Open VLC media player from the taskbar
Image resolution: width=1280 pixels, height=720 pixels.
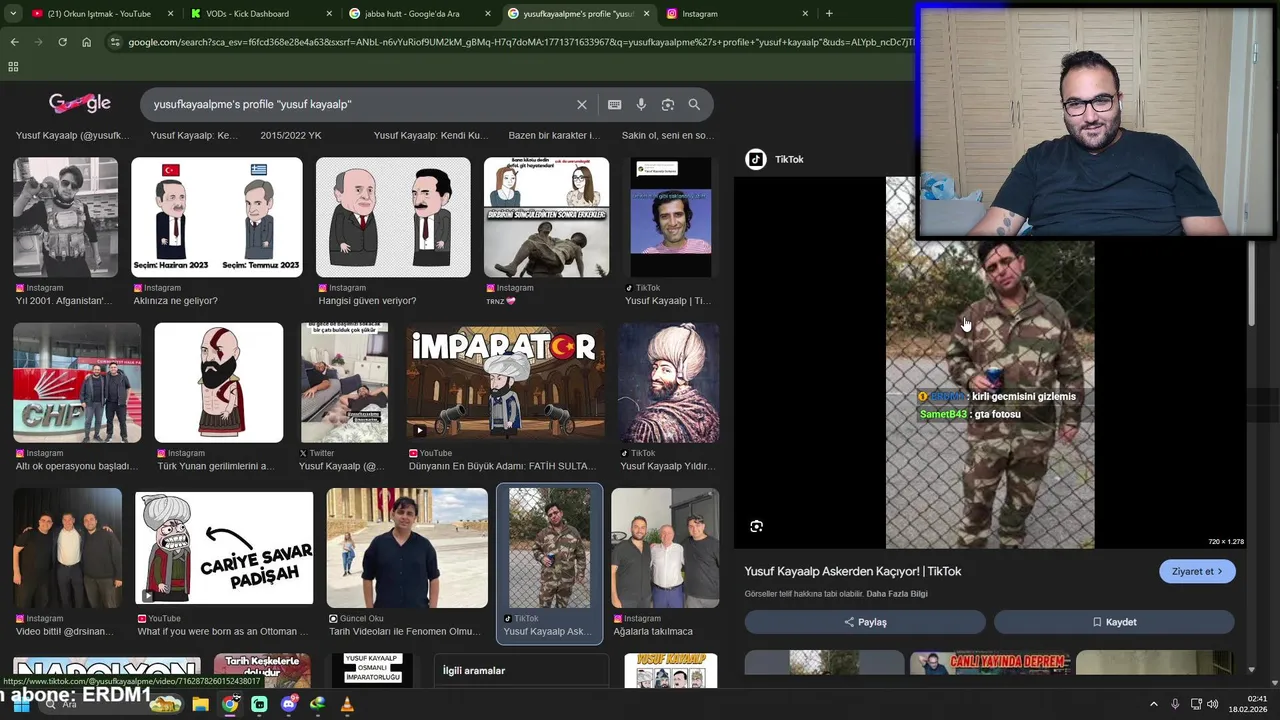pos(347,704)
